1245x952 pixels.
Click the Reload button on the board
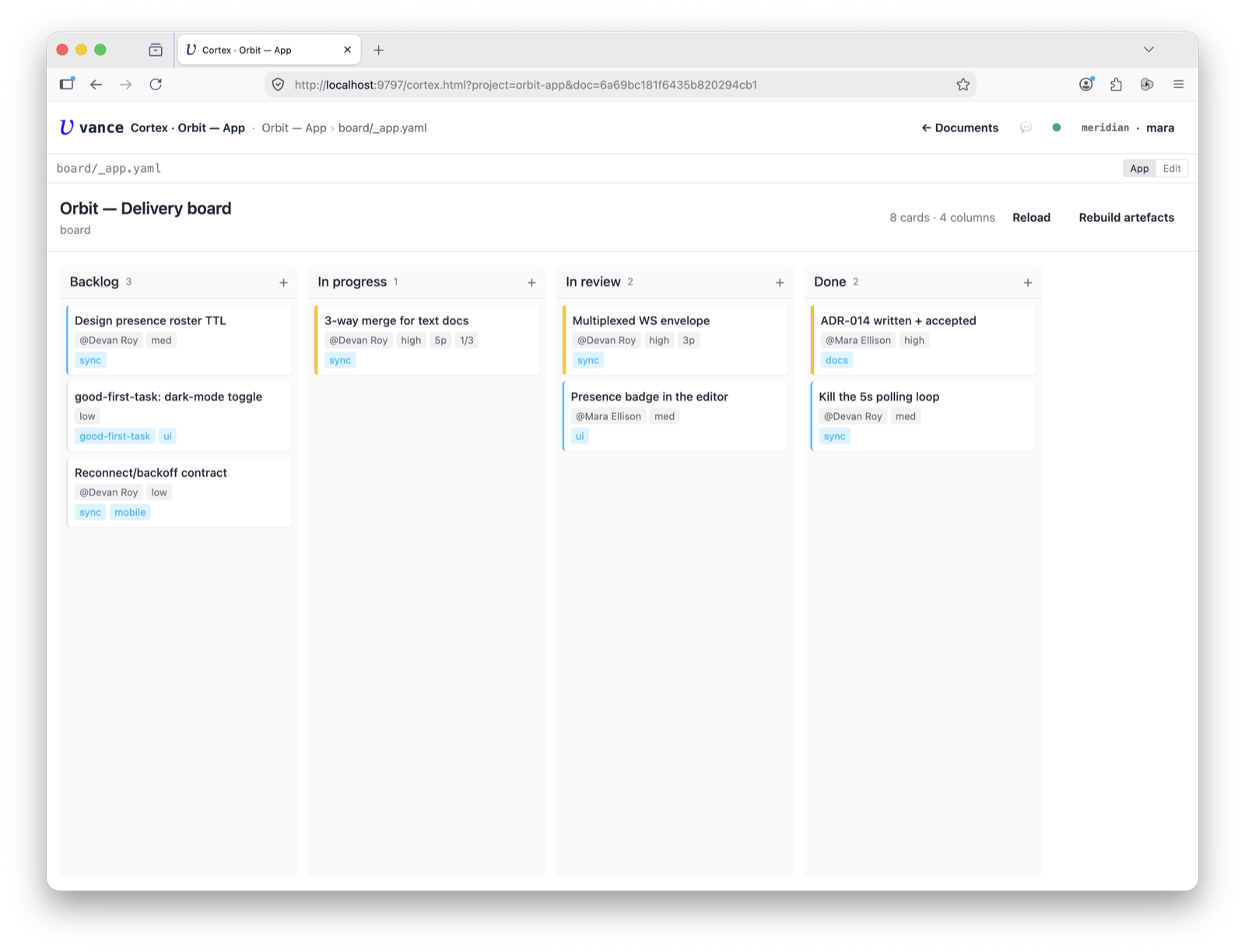1031,218
